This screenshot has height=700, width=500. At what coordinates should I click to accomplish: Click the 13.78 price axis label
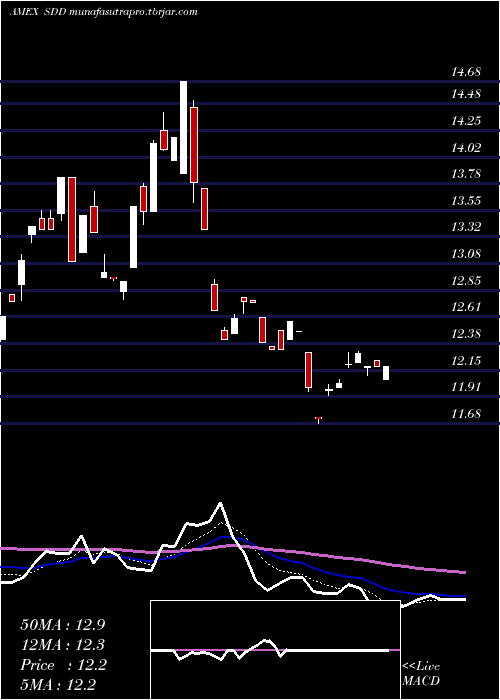pos(466,174)
